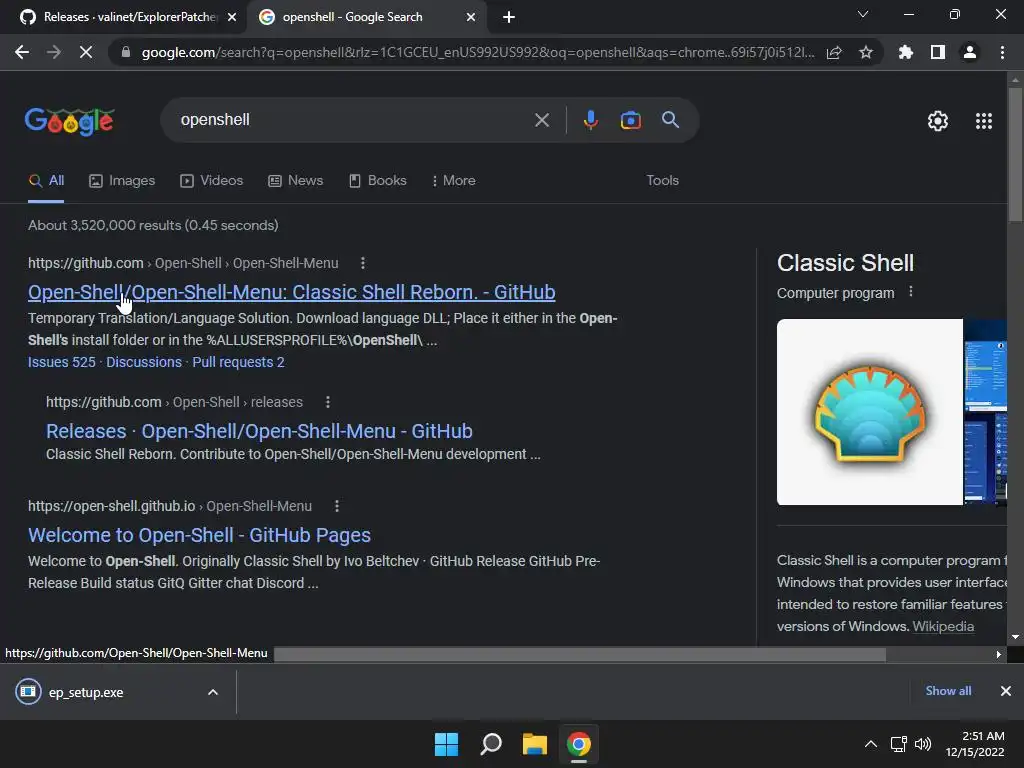
Task: Open the Windows Start menu
Action: coord(447,744)
